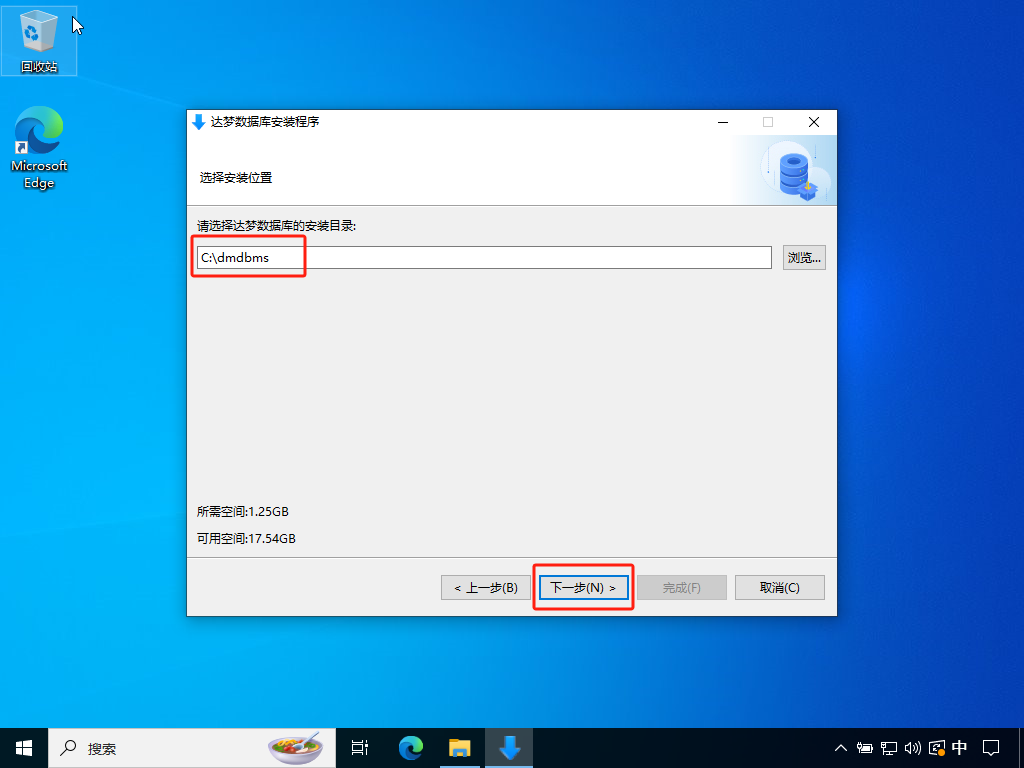1024x768 pixels.
Task: Click the 选择安装位置 heading
Action: pos(236,178)
